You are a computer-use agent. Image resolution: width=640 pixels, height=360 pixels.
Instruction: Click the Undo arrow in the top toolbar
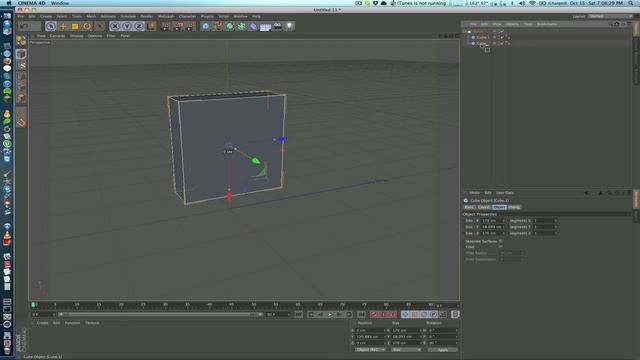(x=24, y=27)
